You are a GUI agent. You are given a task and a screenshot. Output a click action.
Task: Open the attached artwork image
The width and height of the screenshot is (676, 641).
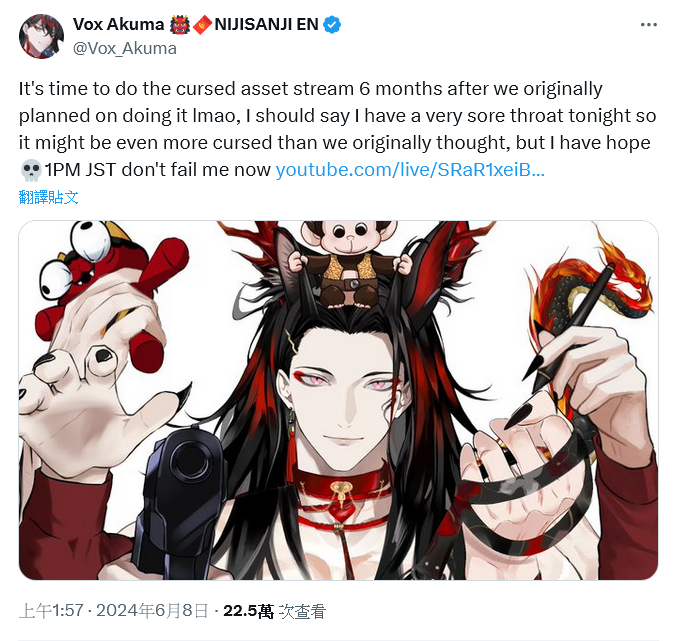[x=338, y=400]
